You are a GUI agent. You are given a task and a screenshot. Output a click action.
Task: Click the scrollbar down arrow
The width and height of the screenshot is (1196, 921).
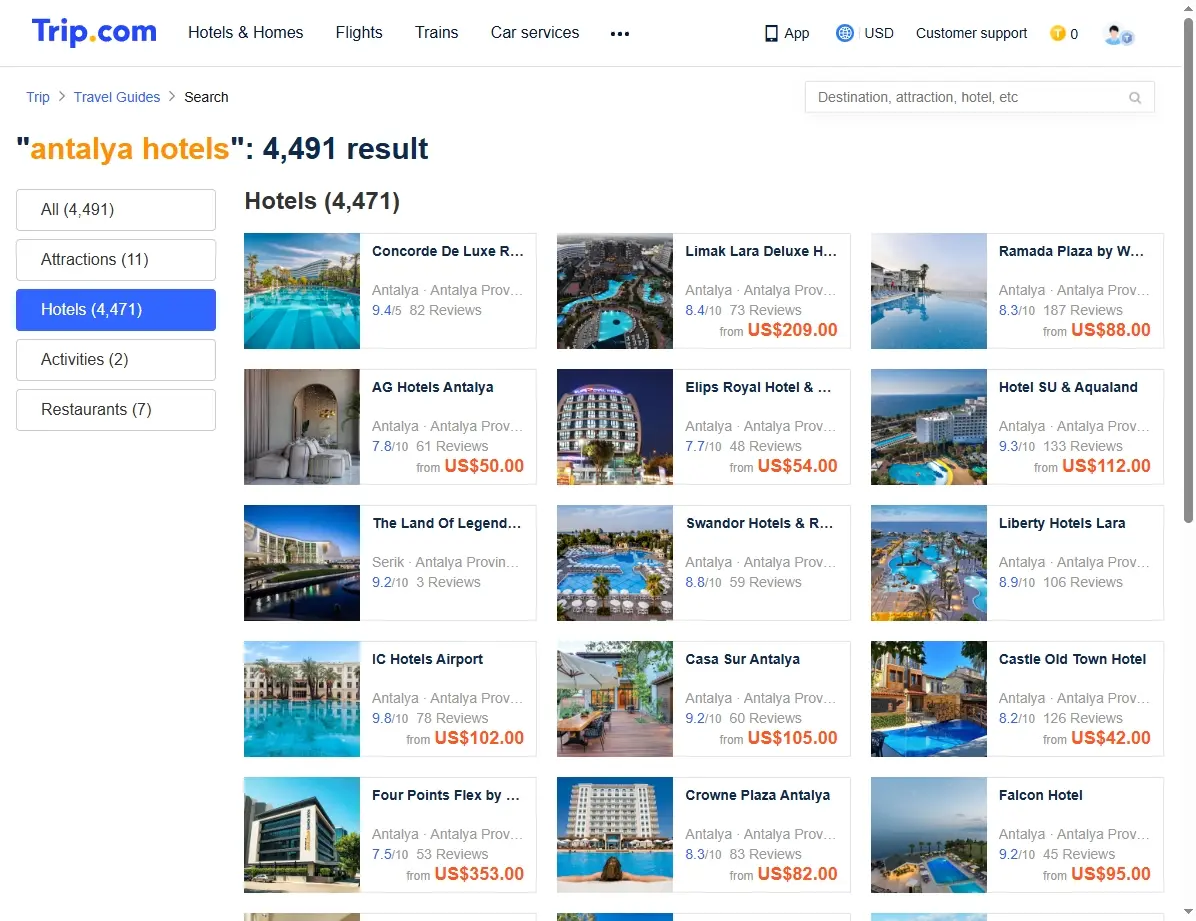click(x=1188, y=912)
